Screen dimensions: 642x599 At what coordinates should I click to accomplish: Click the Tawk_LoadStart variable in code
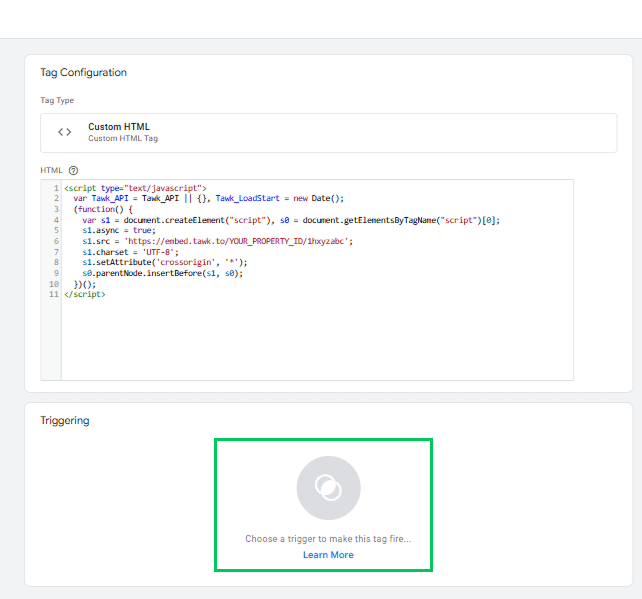click(x=247, y=198)
